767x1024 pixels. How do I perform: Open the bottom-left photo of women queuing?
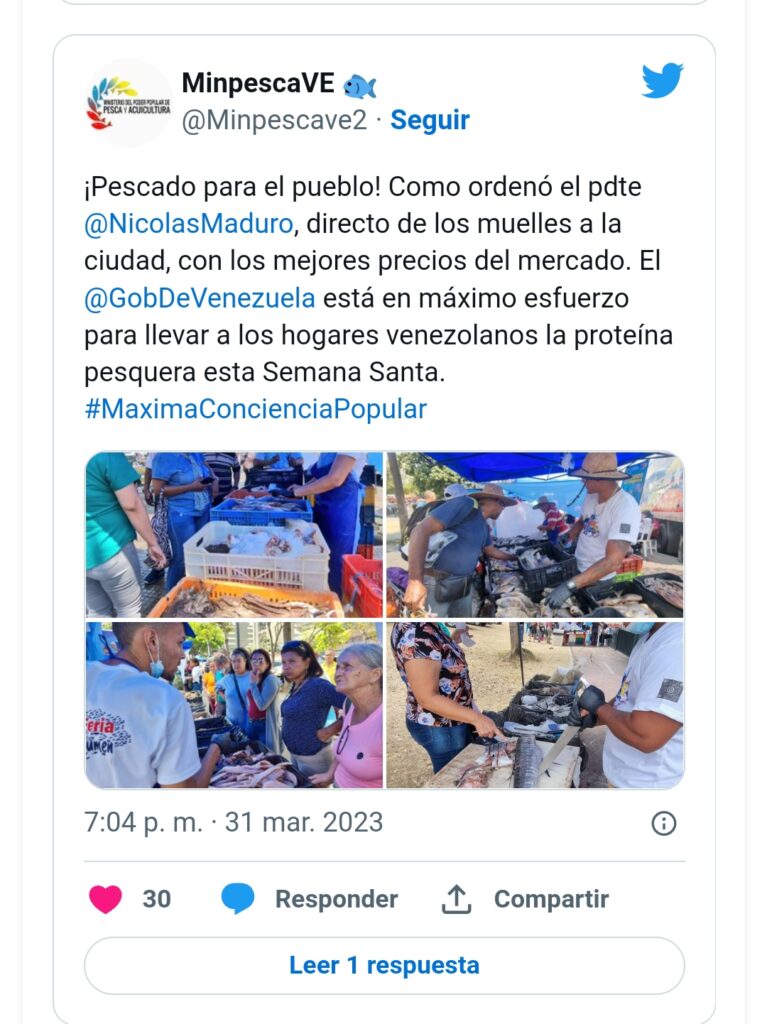(x=234, y=705)
